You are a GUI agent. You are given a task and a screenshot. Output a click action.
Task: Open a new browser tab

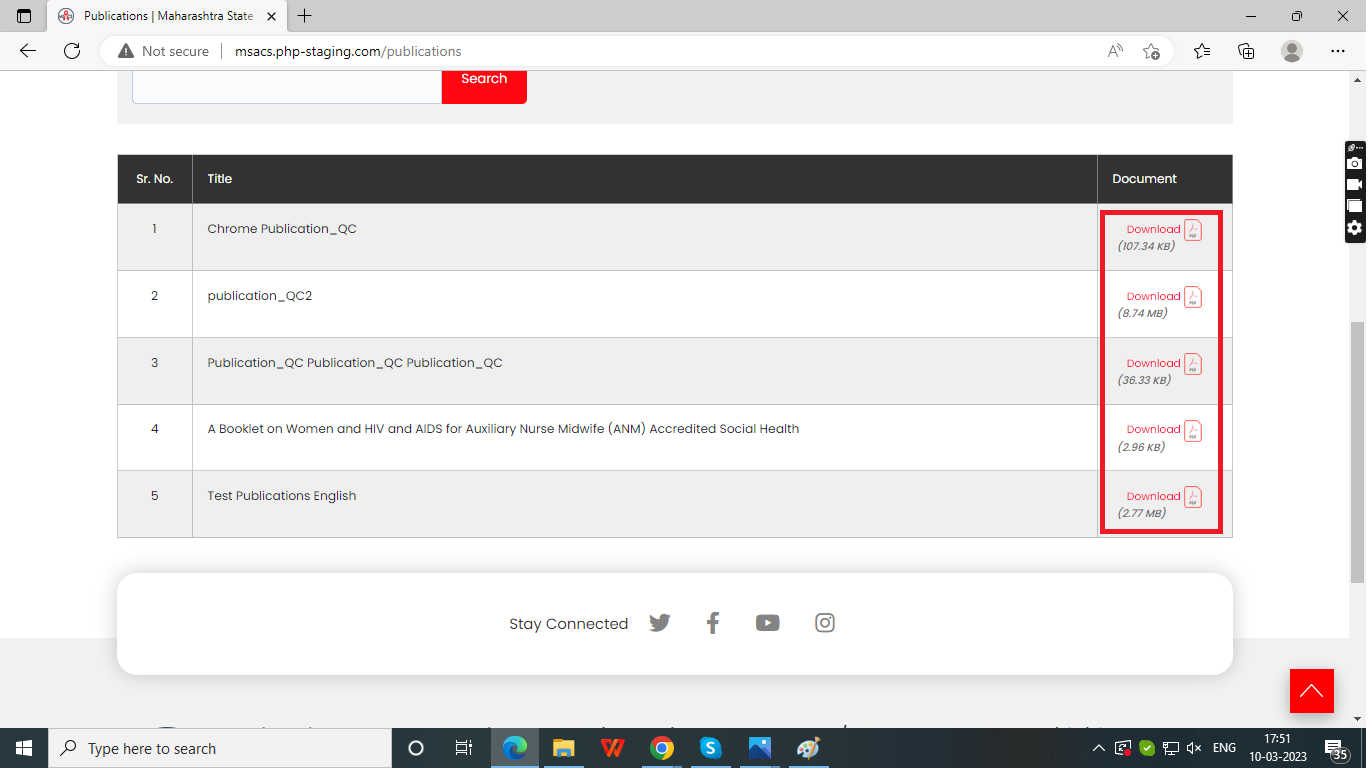coord(305,16)
